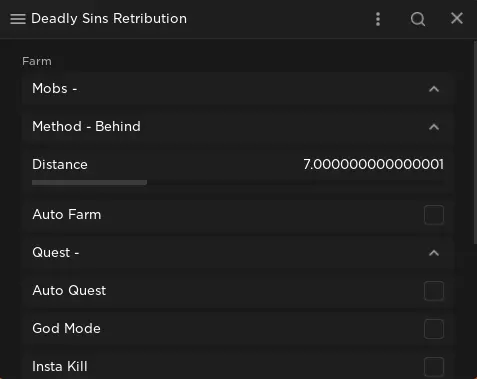Turn on God Mode checkbox
Screen dimensions: 477x379
434,329
